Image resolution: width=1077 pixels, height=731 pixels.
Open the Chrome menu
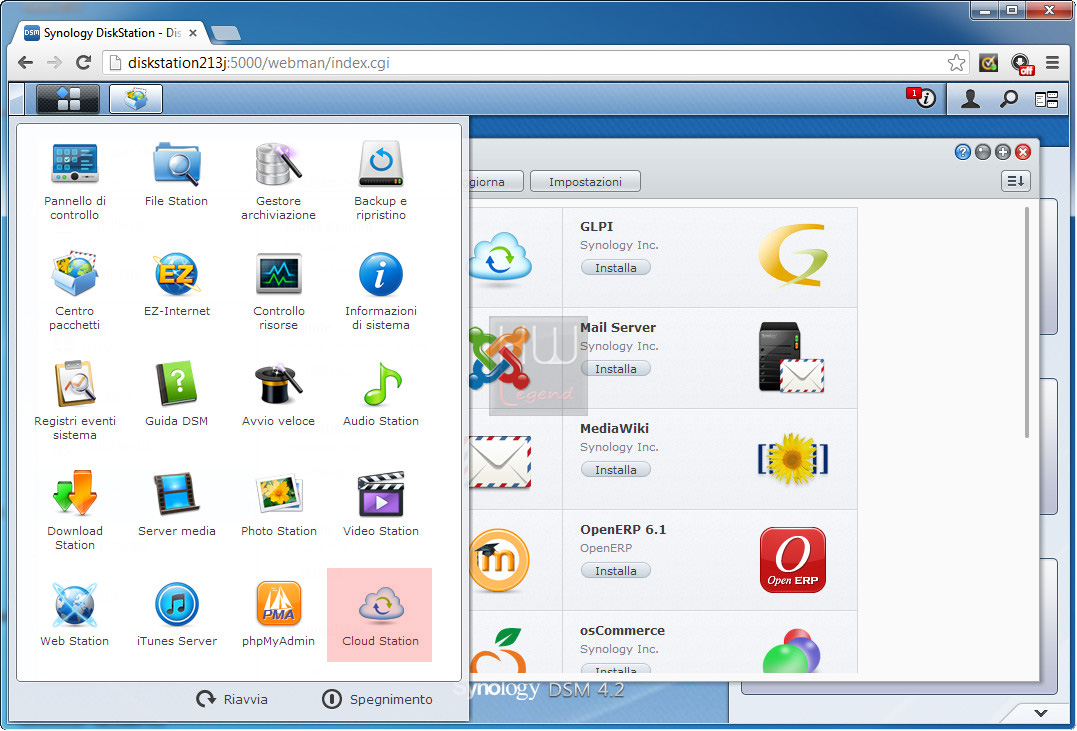[x=1052, y=63]
